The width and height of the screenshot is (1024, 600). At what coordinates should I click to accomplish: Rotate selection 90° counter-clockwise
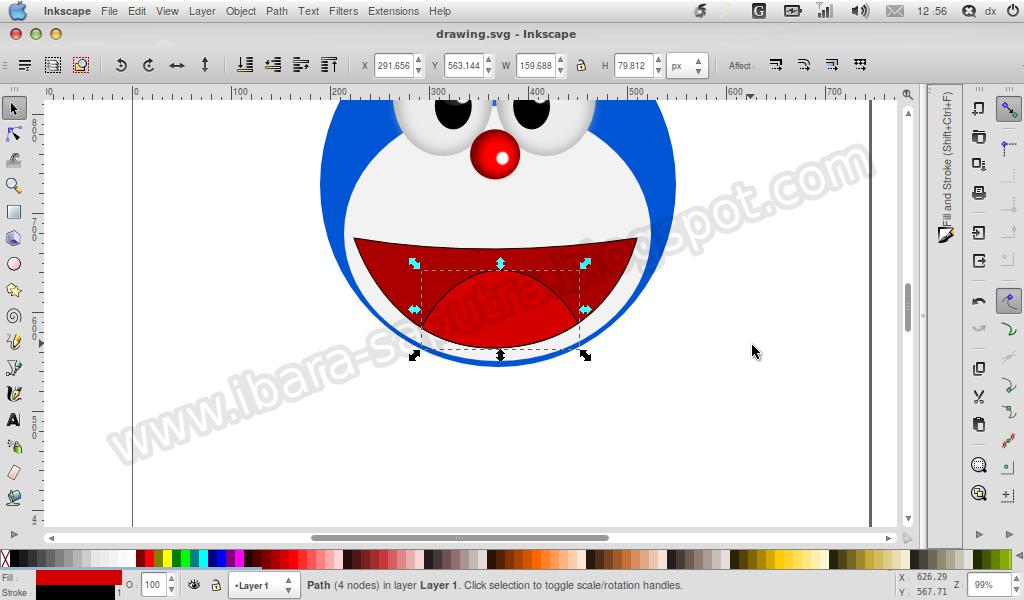coord(121,65)
